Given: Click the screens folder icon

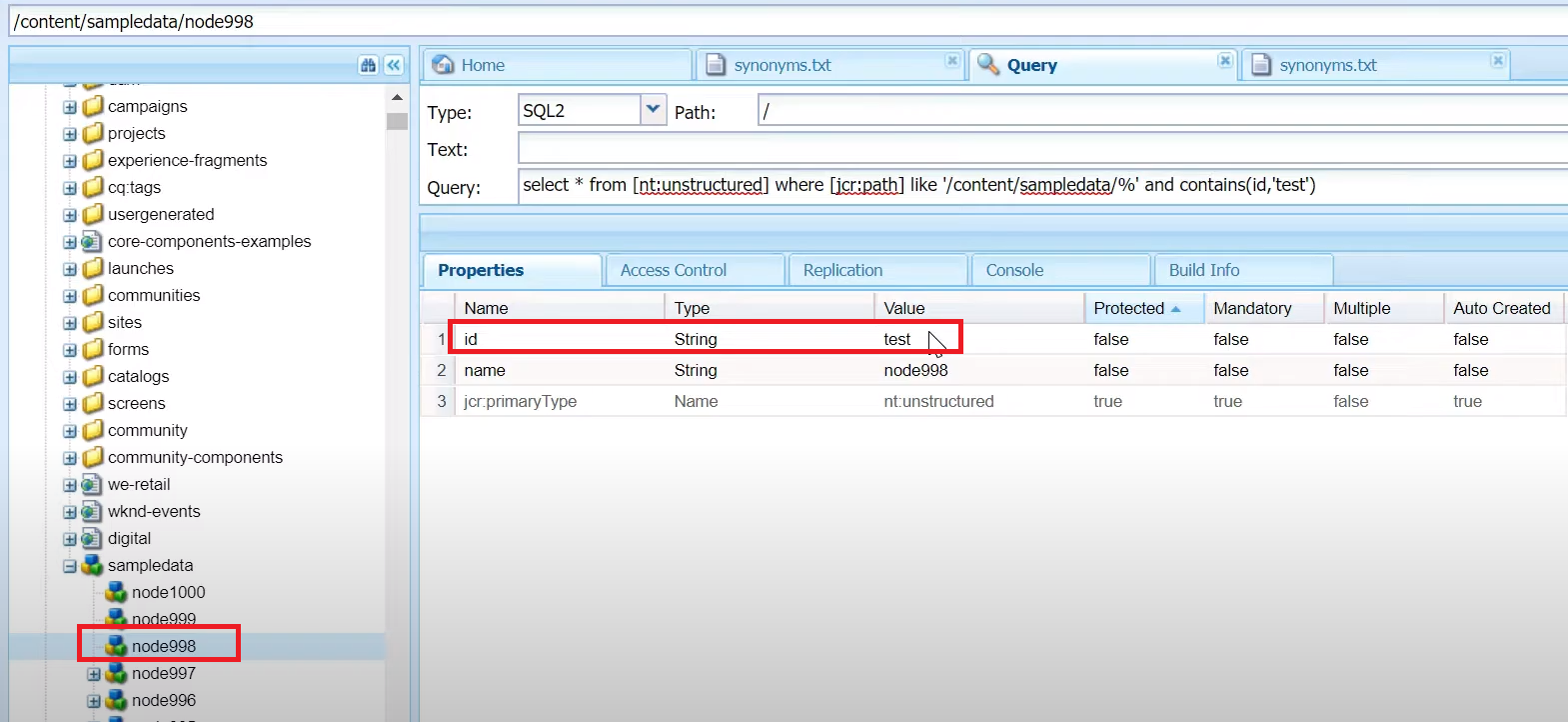Looking at the screenshot, I should [93, 403].
